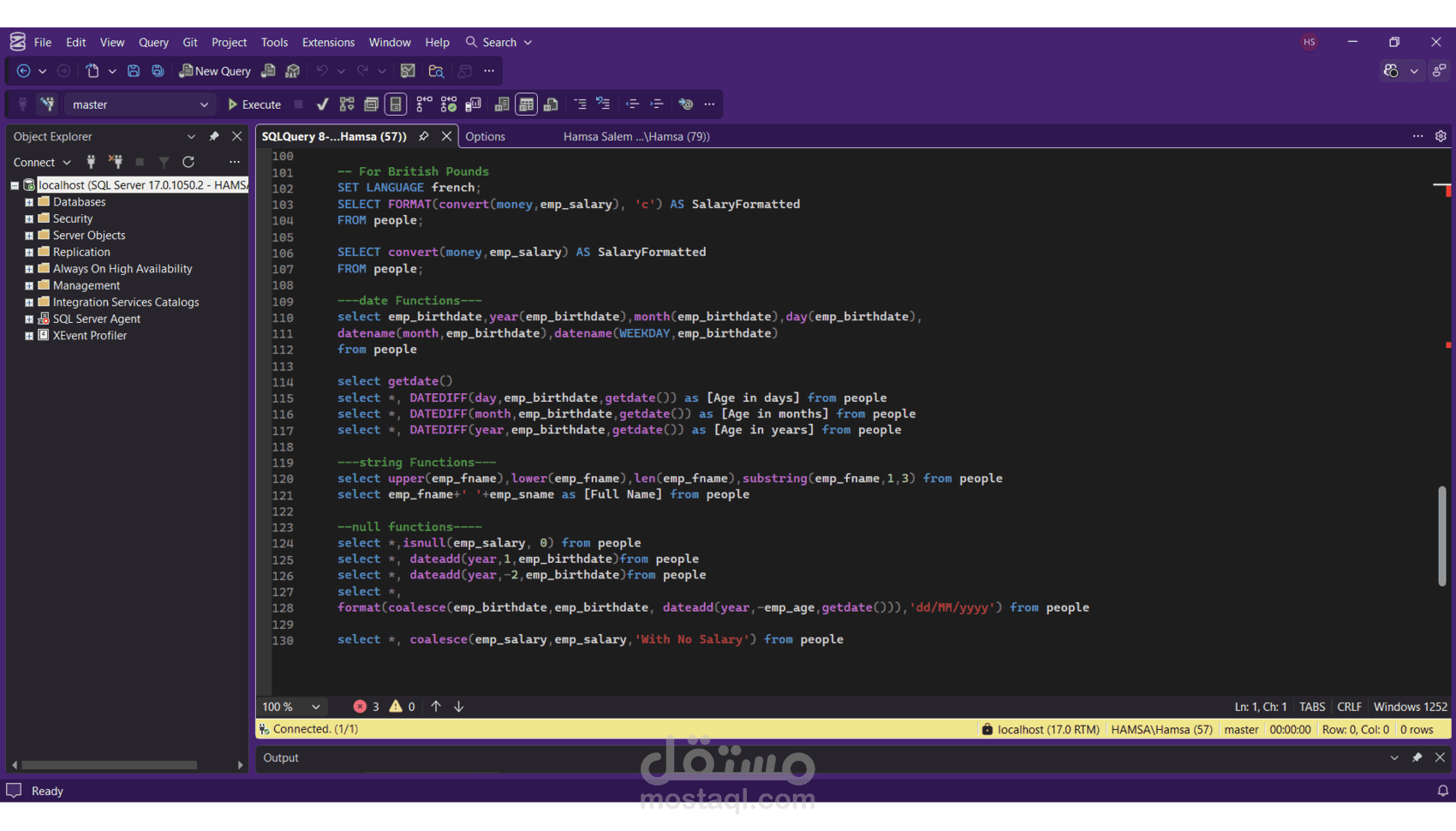The image size is (1456, 831).
Task: Click the CRLF line ending indicator
Action: (x=1349, y=707)
